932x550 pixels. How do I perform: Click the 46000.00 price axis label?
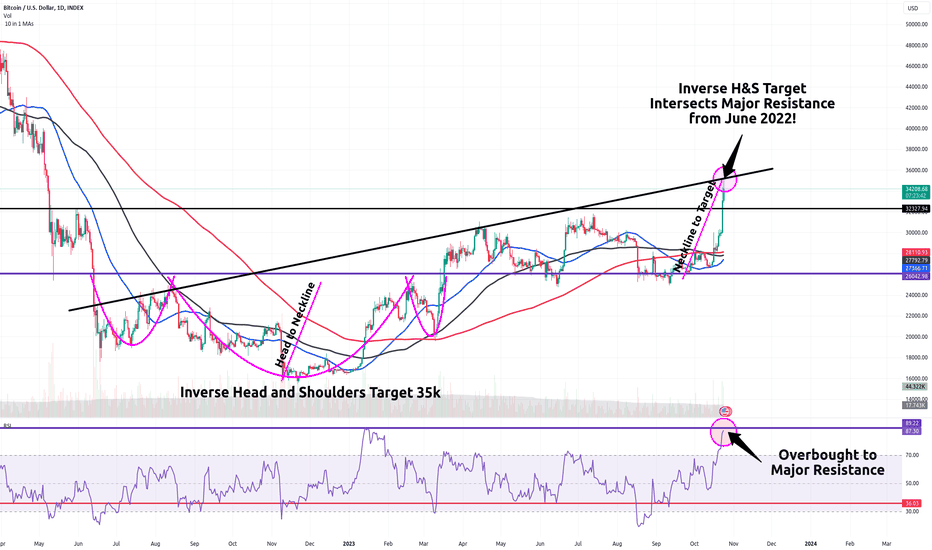tap(917, 66)
